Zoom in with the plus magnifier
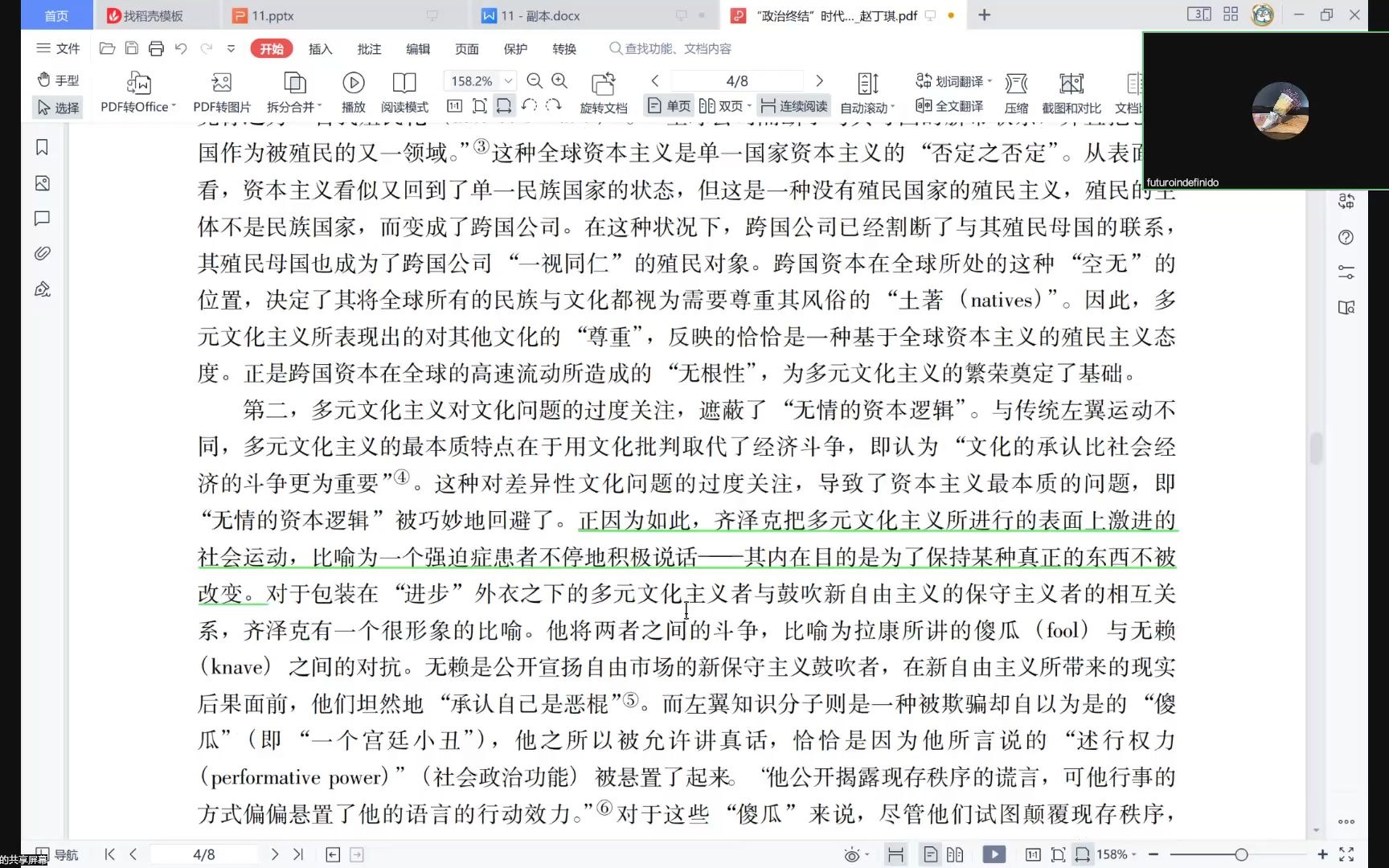 pos(559,80)
